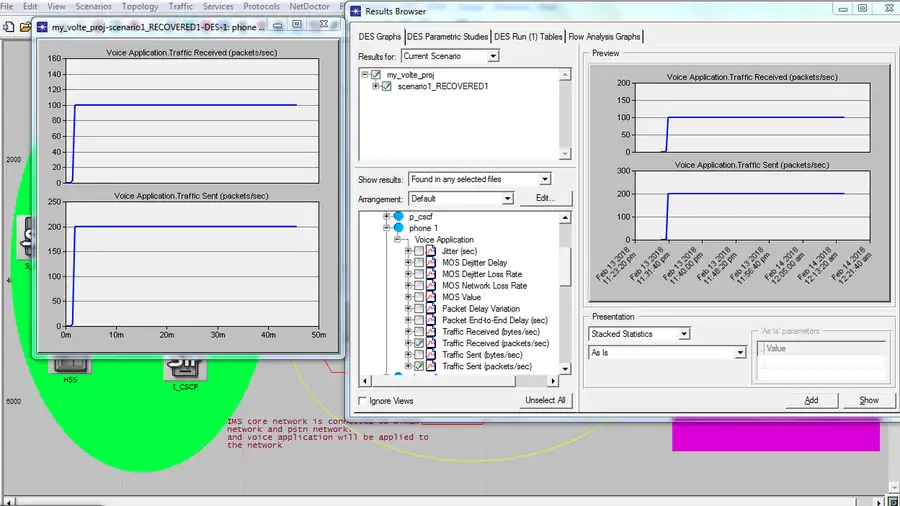Collapse the my_volte_proj tree node
This screenshot has height=506, width=900.
pyautogui.click(x=364, y=75)
